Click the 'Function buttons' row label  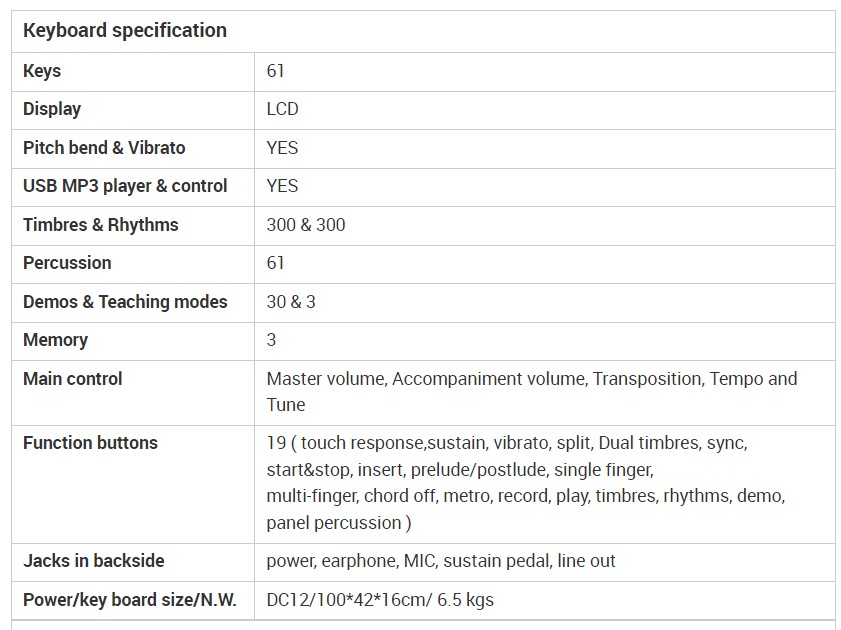[90, 443]
